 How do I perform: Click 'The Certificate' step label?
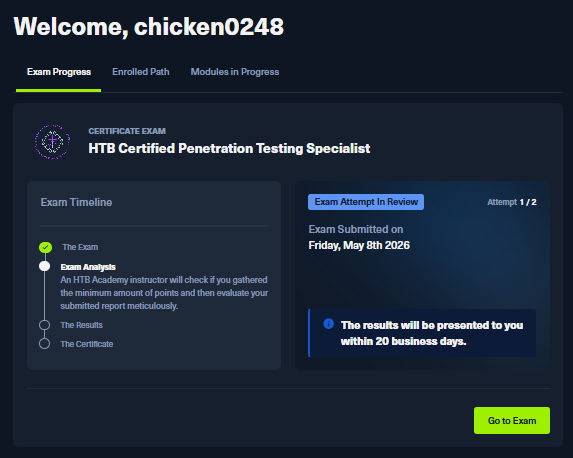[87, 344]
